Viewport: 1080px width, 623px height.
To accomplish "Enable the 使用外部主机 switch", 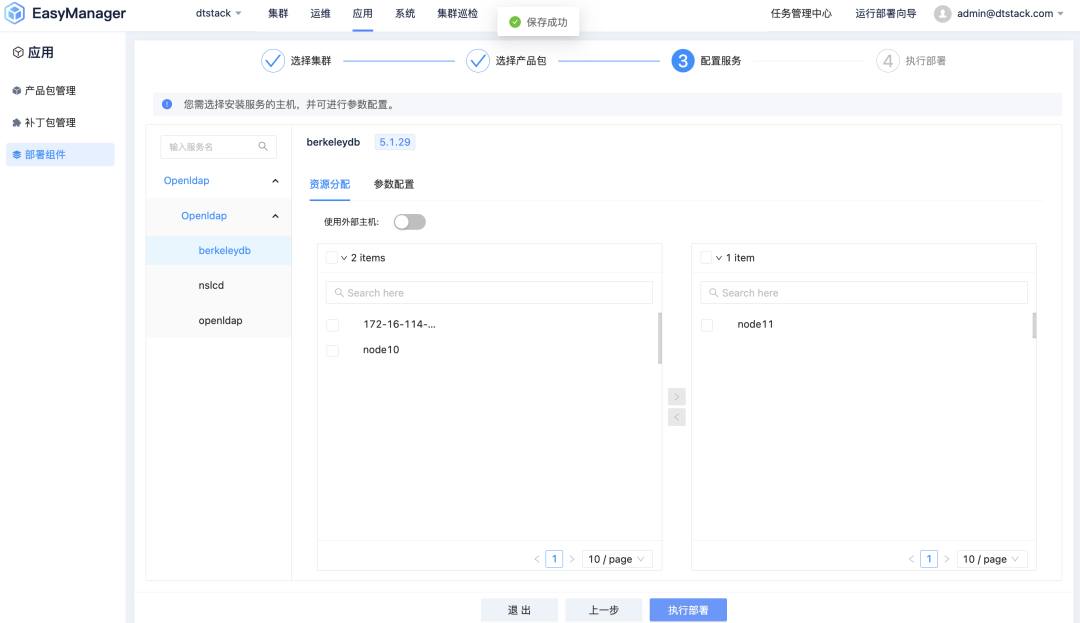I will click(409, 221).
